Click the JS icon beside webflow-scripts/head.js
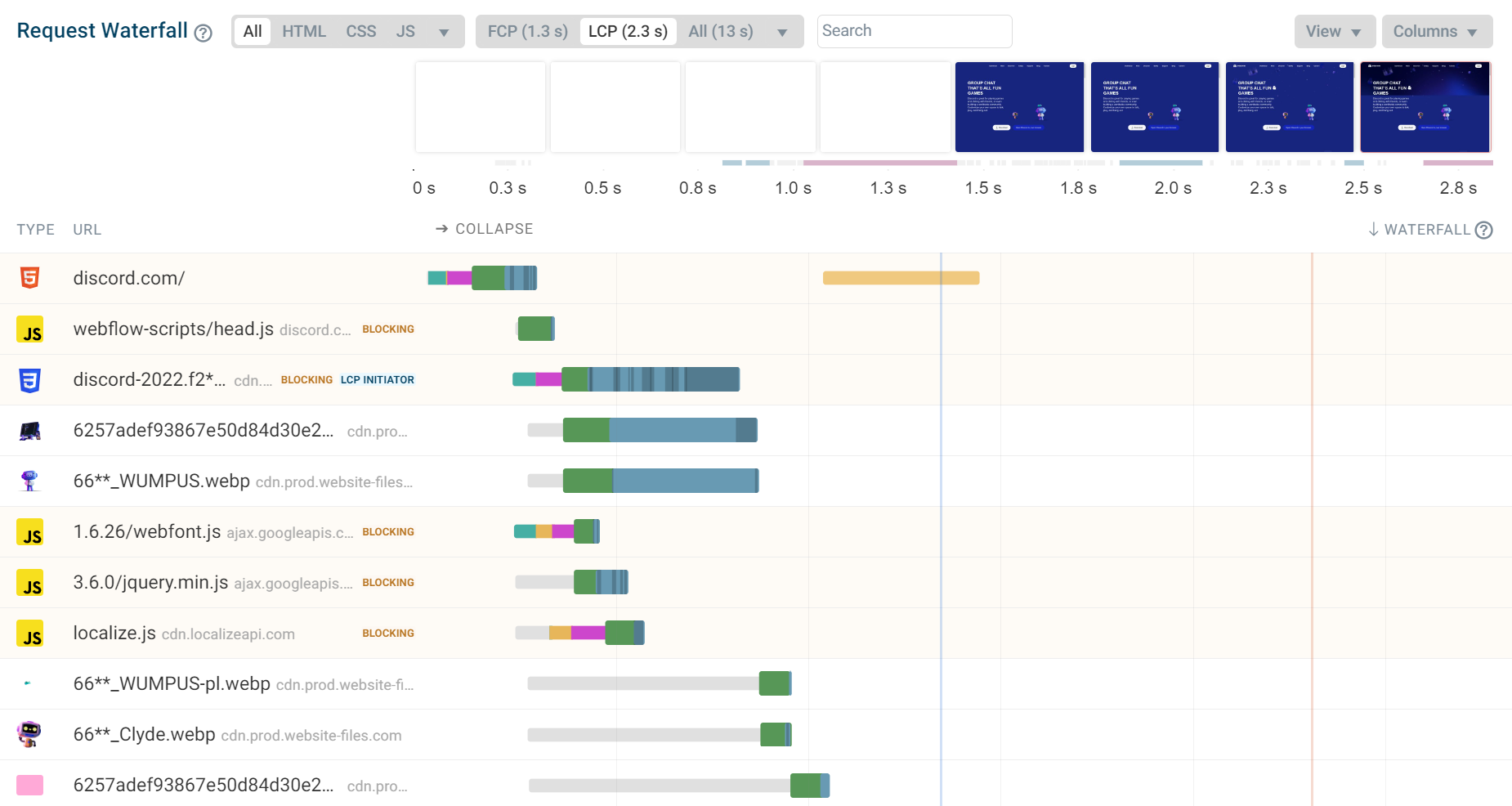Image resolution: width=1512 pixels, height=806 pixels. pos(30,329)
